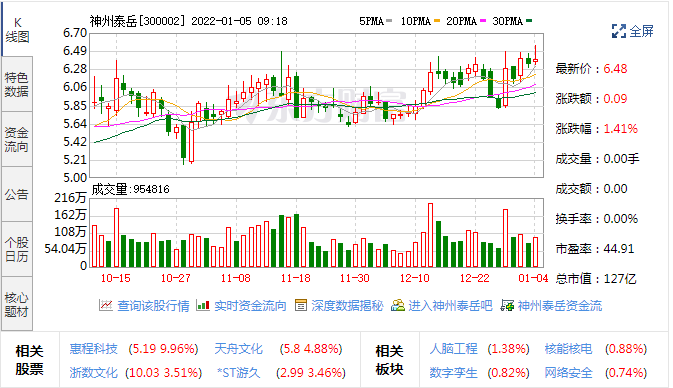Switch to the K线图 tab
The width and height of the screenshot is (673, 388).
[17, 30]
